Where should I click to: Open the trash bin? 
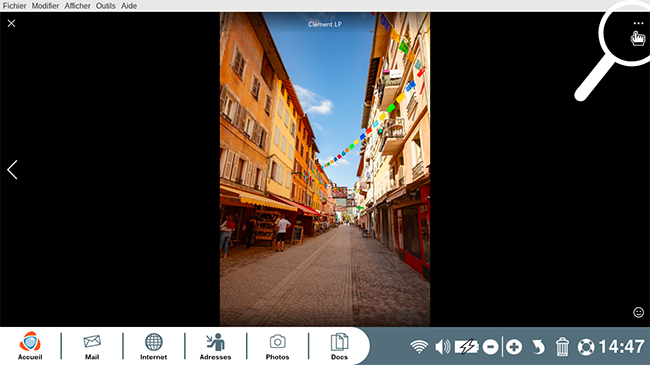562,346
